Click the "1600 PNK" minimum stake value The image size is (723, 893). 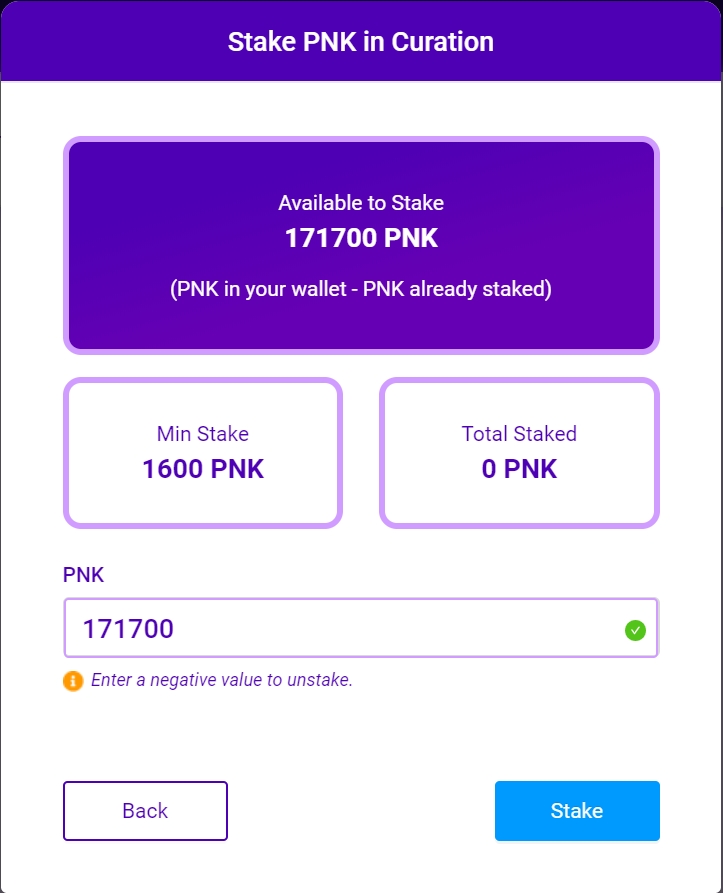tap(203, 469)
